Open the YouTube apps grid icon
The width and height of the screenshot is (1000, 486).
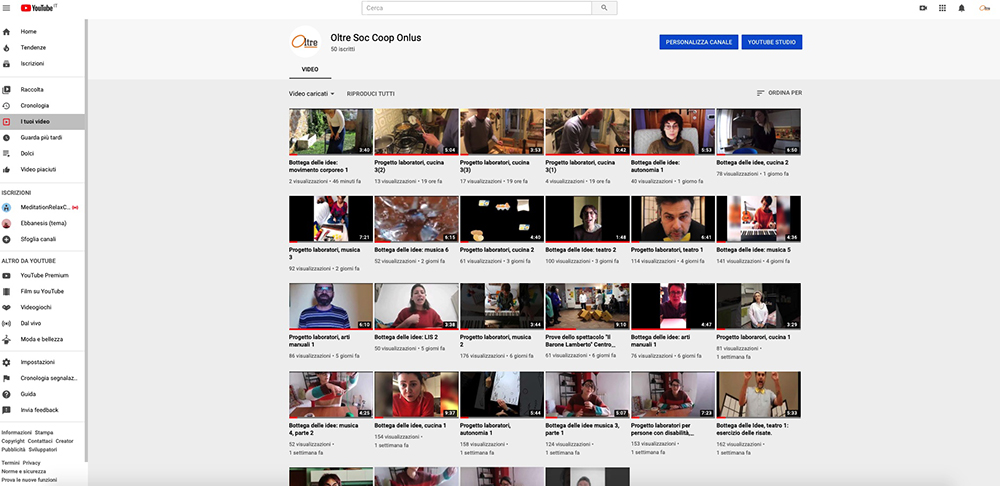942,8
